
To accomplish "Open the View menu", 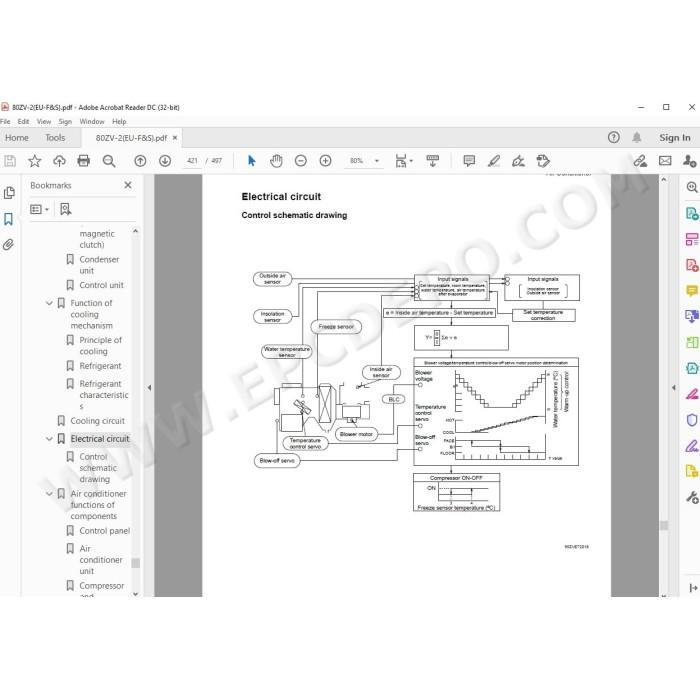I will (x=44, y=121).
